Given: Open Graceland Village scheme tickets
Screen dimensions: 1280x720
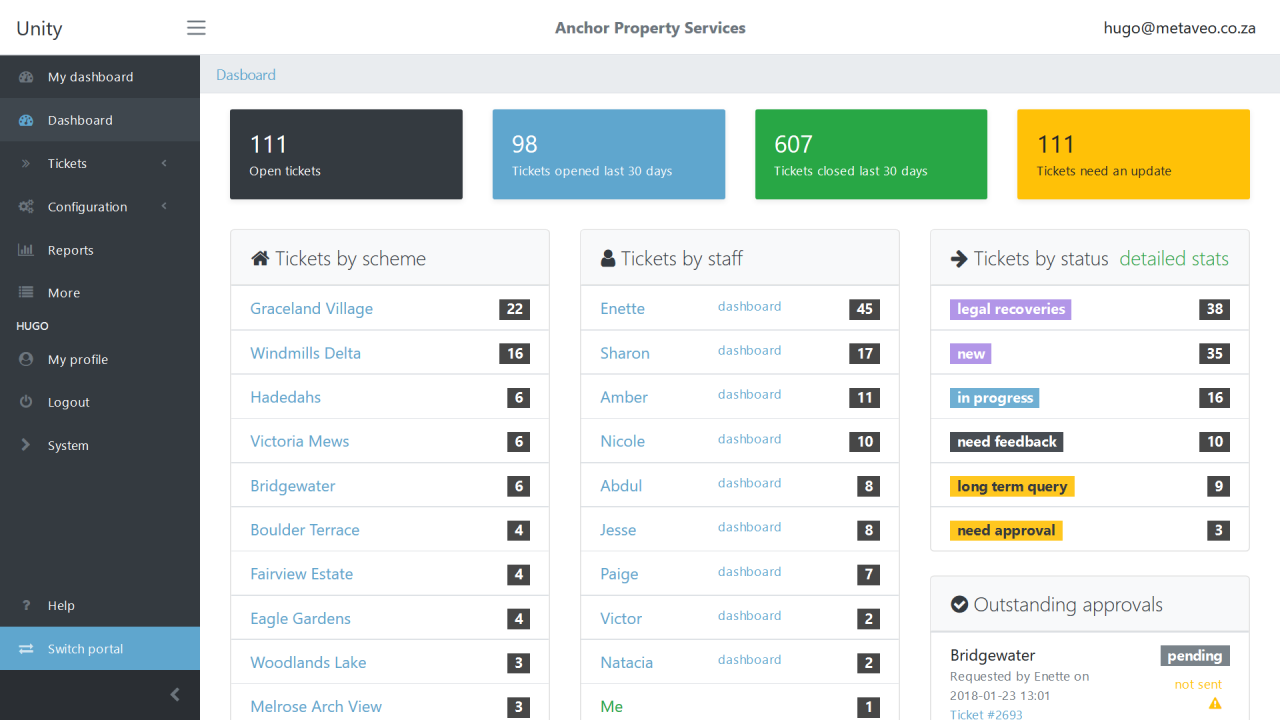Looking at the screenshot, I should coord(311,309).
